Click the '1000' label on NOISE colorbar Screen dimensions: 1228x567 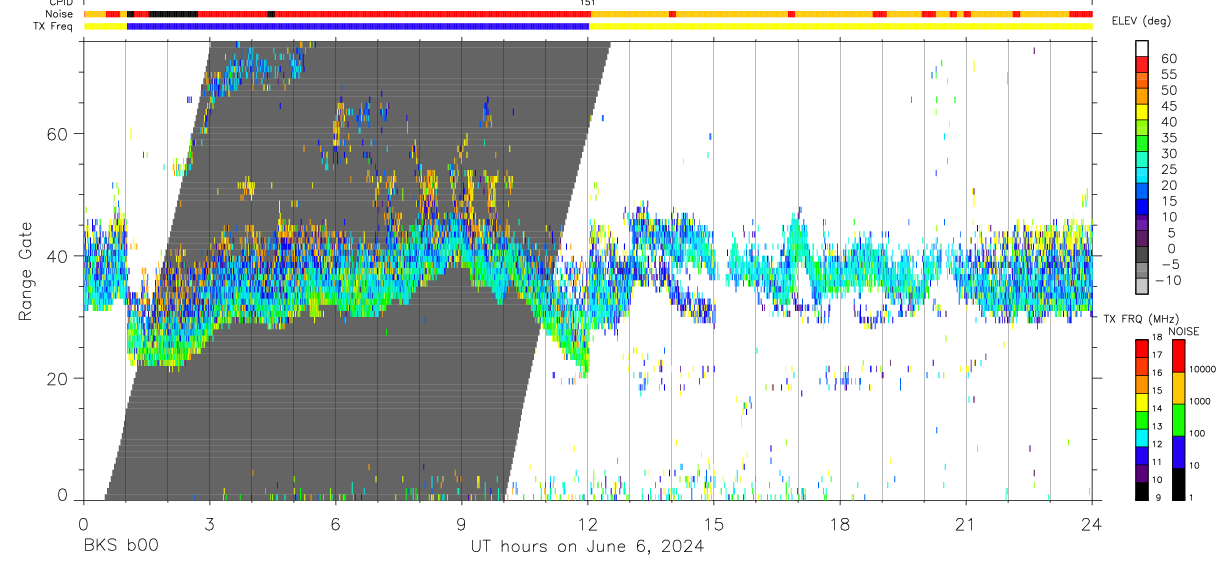pyautogui.click(x=1200, y=402)
